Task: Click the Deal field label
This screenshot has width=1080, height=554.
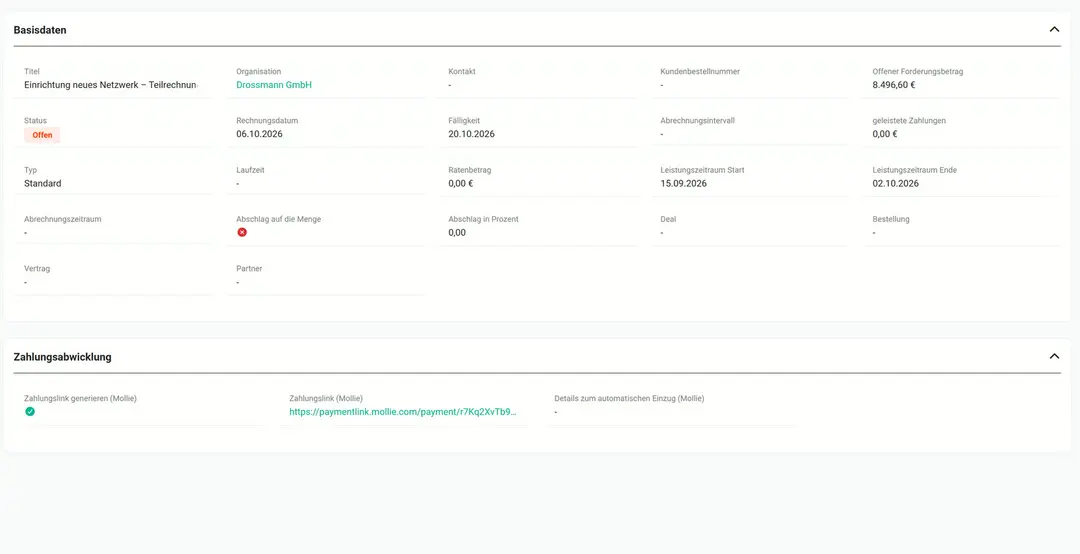Action: click(x=668, y=219)
